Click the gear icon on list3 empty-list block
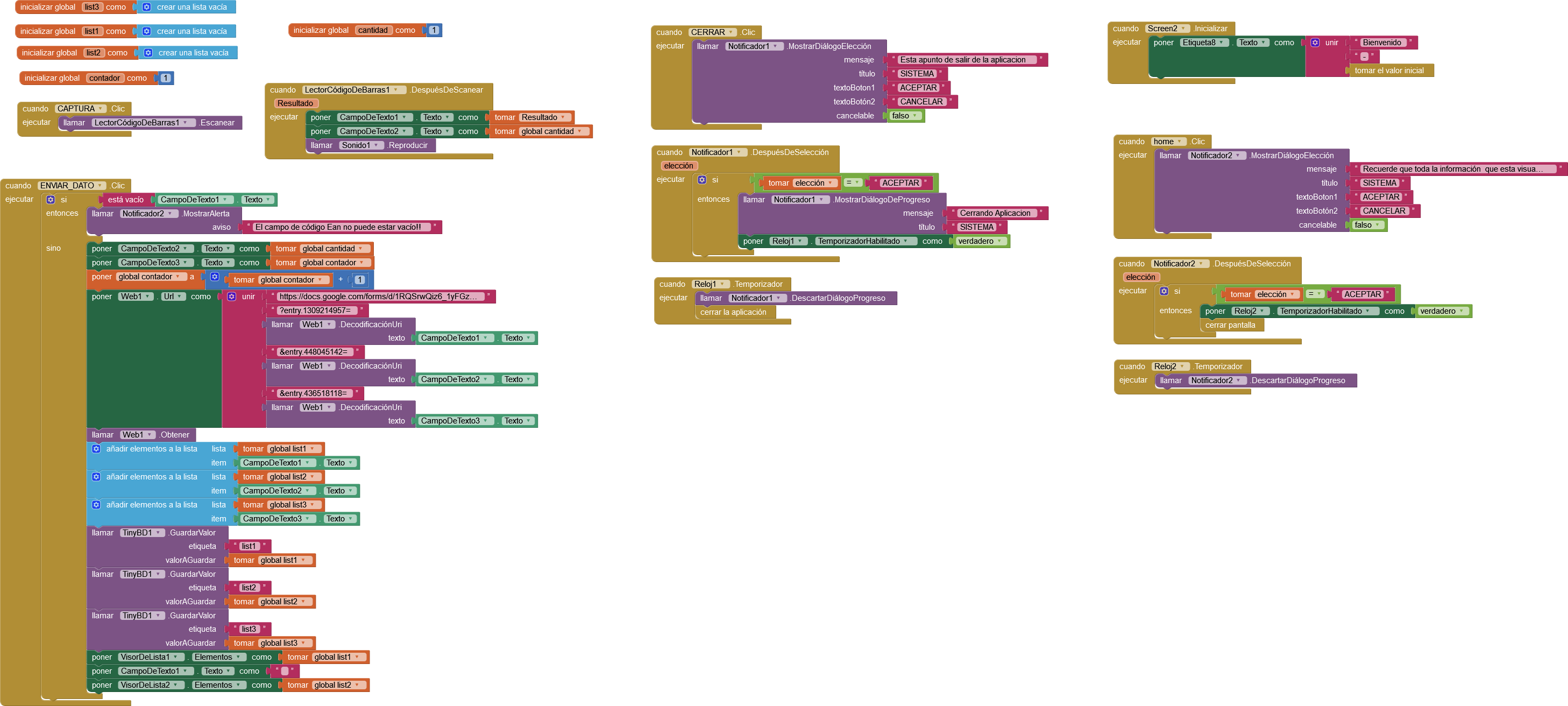 click(147, 8)
